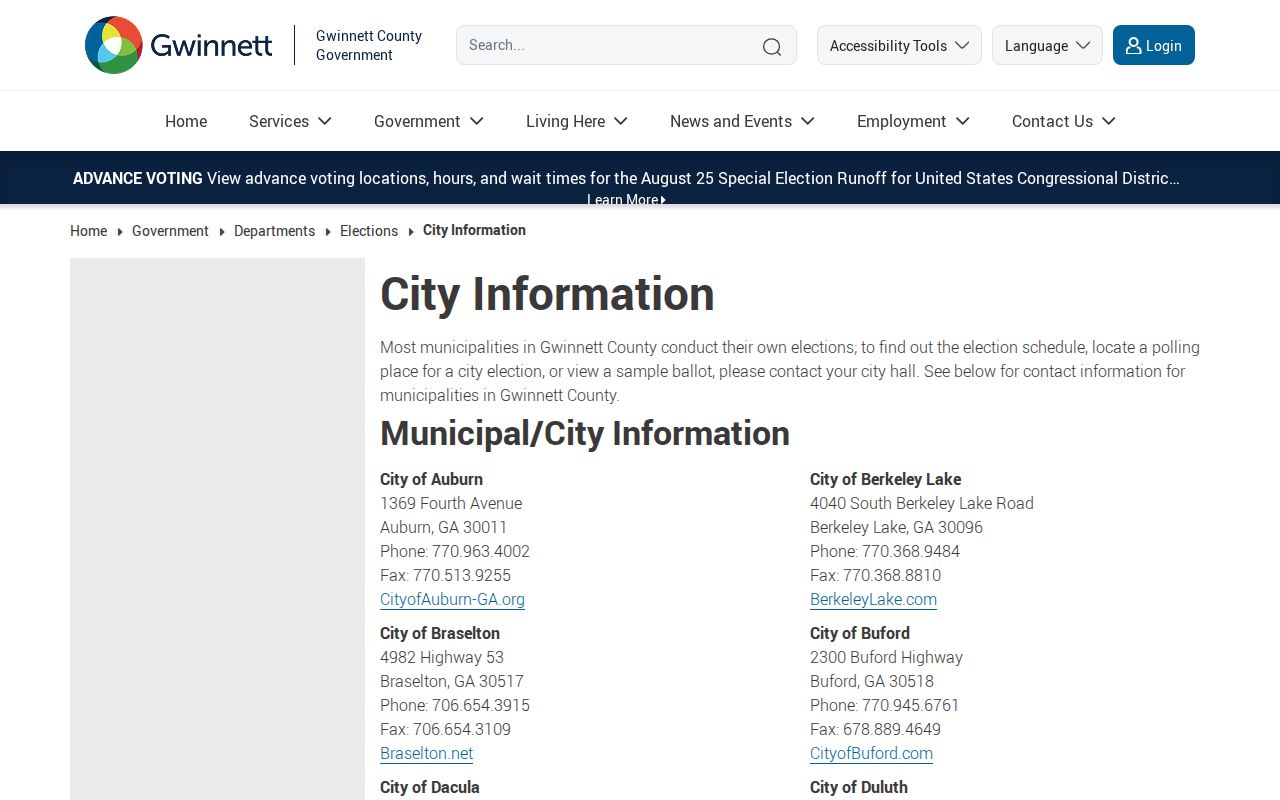Open the Employment menu

coord(913,121)
